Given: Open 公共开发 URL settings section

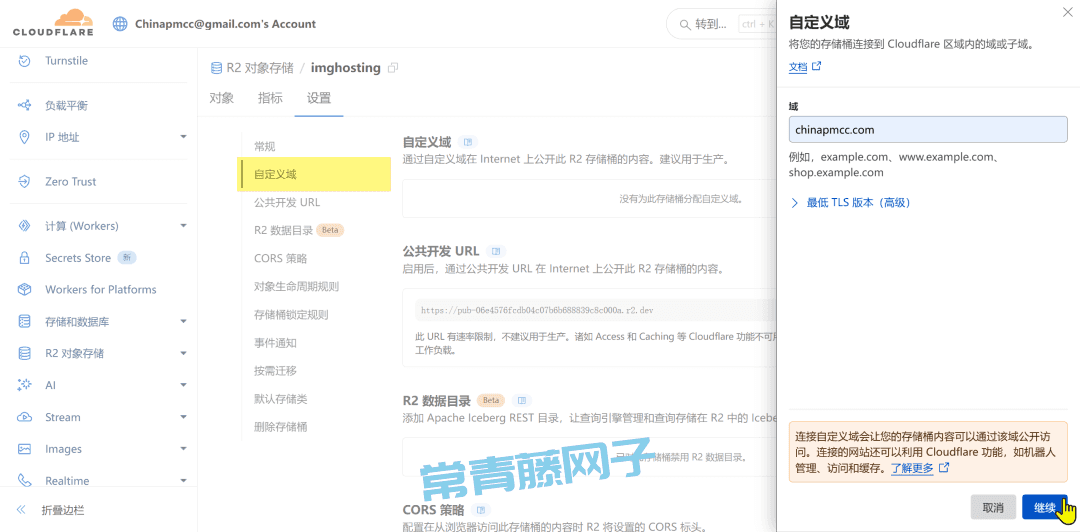Looking at the screenshot, I should [287, 203].
